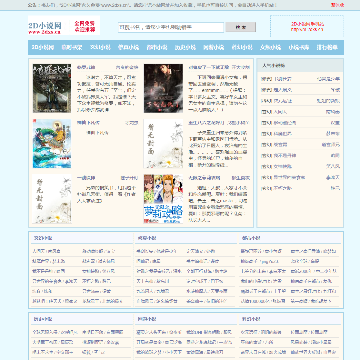
Task: Open the colorful dragon and sea book cover
Action: (x=52, y=144)
